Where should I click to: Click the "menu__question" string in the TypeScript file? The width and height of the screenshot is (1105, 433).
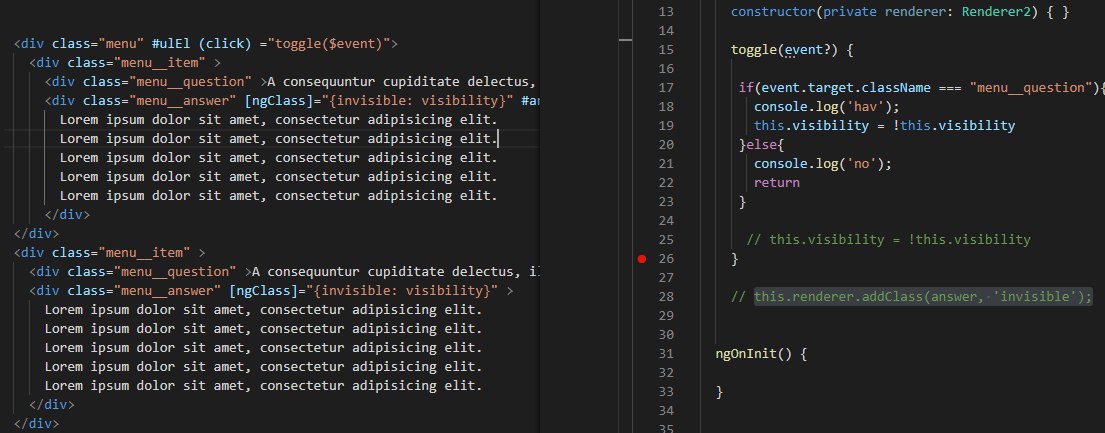(1030, 88)
